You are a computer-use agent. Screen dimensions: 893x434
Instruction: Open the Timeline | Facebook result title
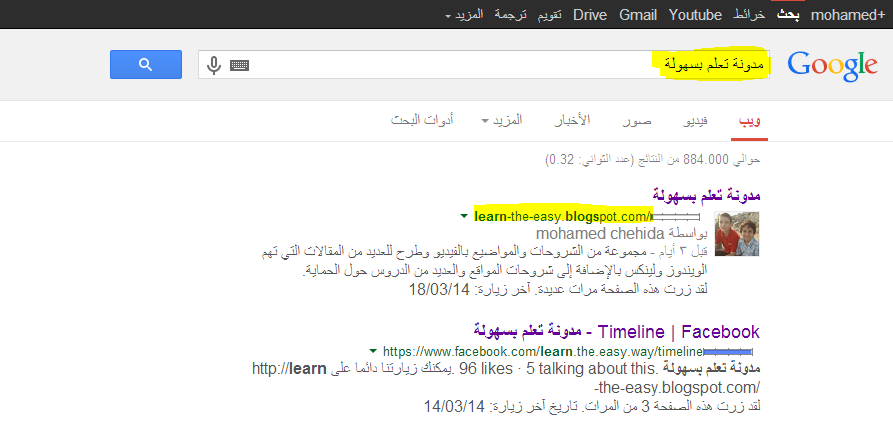(617, 331)
